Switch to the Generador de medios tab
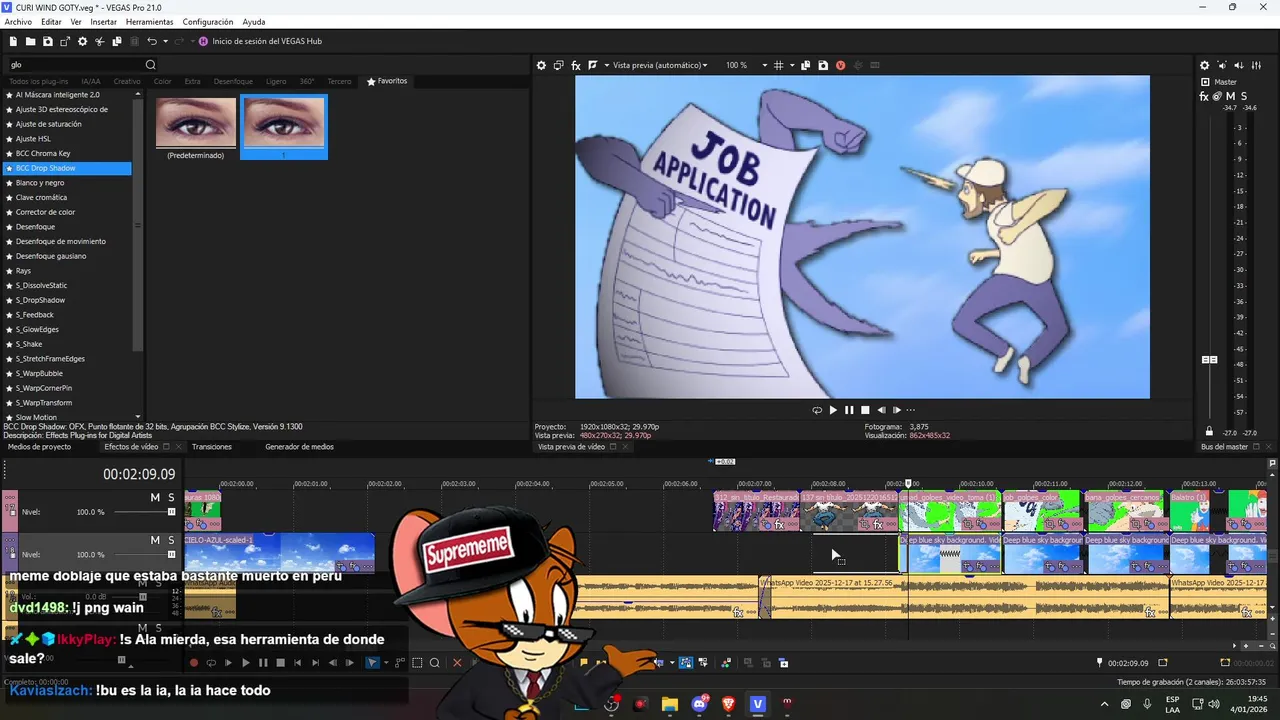The image size is (1280, 720). tap(299, 447)
